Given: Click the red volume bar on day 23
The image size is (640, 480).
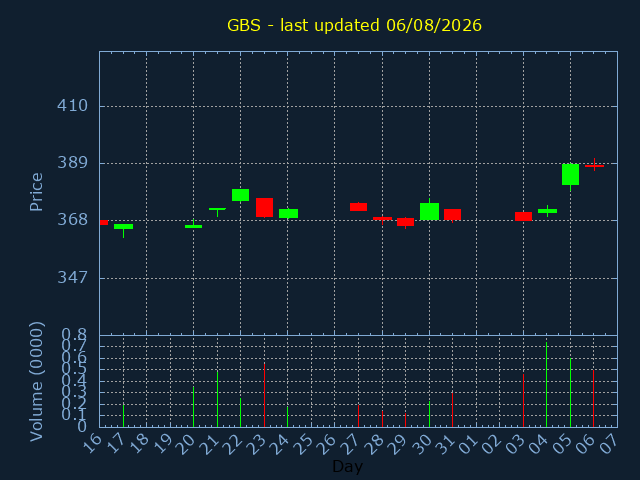Looking at the screenshot, I should tap(264, 395).
